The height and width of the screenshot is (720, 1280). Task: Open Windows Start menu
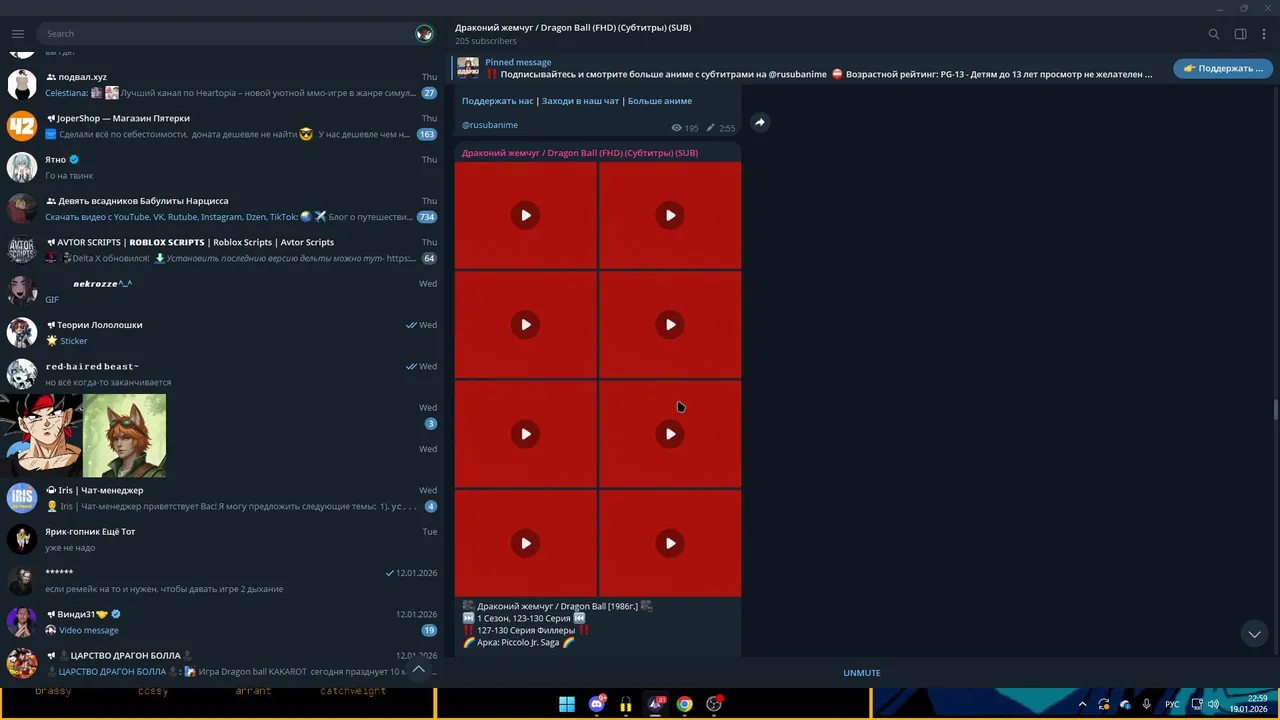(567, 704)
